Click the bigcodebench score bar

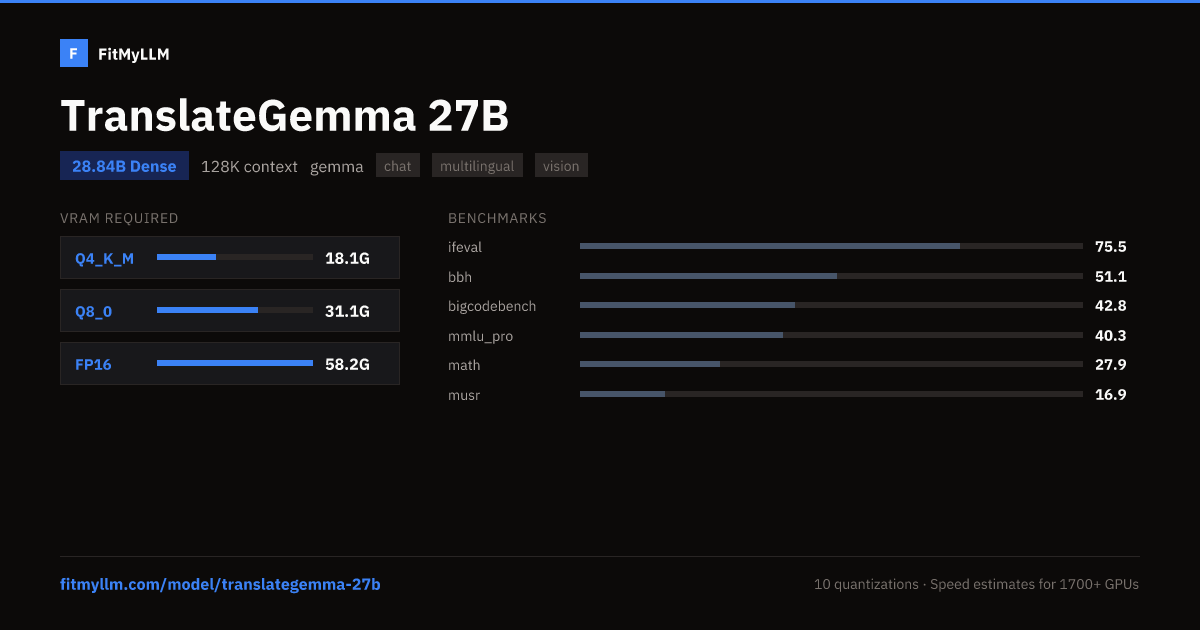(831, 305)
